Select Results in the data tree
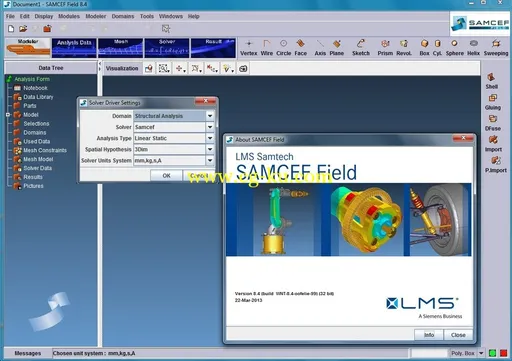This screenshot has width=512, height=361. click(x=33, y=177)
